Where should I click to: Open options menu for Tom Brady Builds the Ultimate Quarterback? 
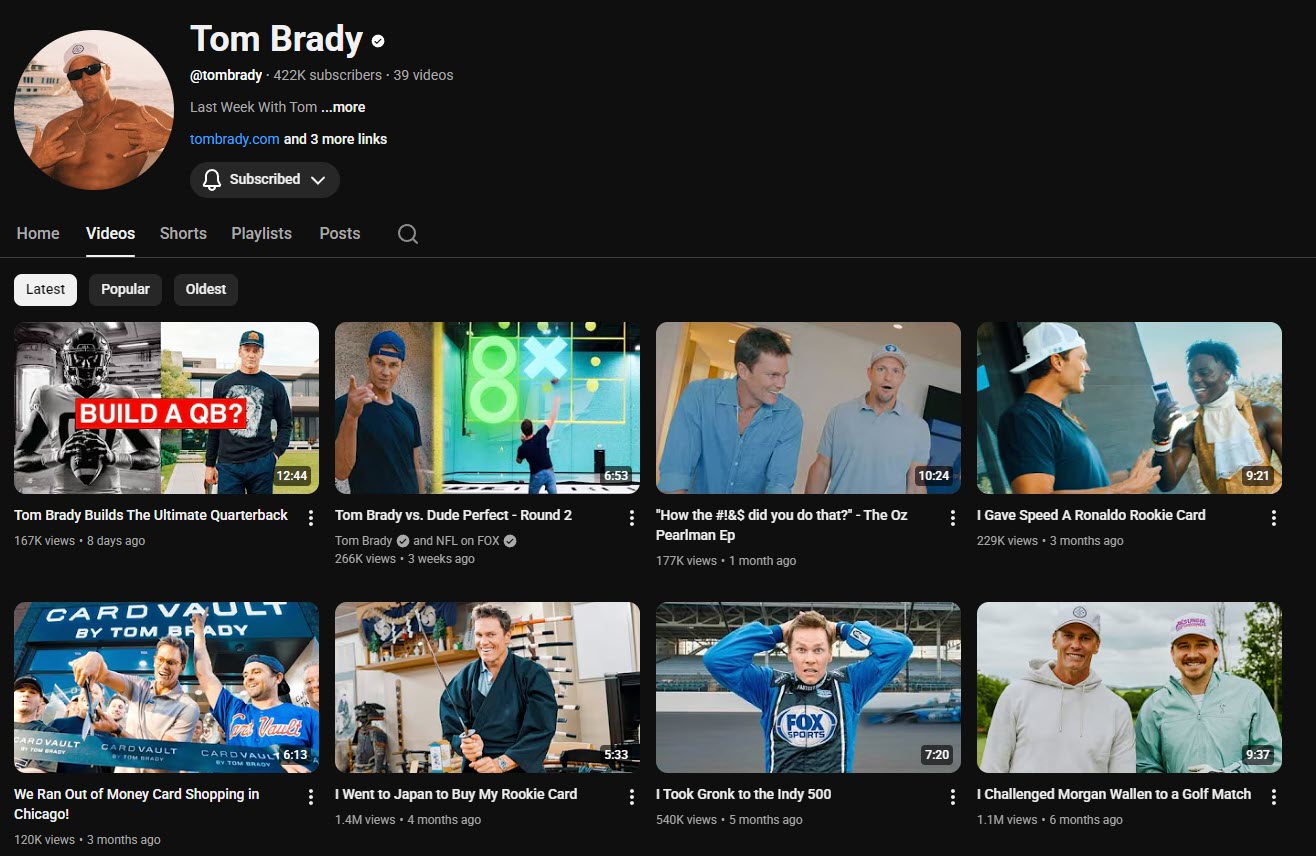coord(311,518)
